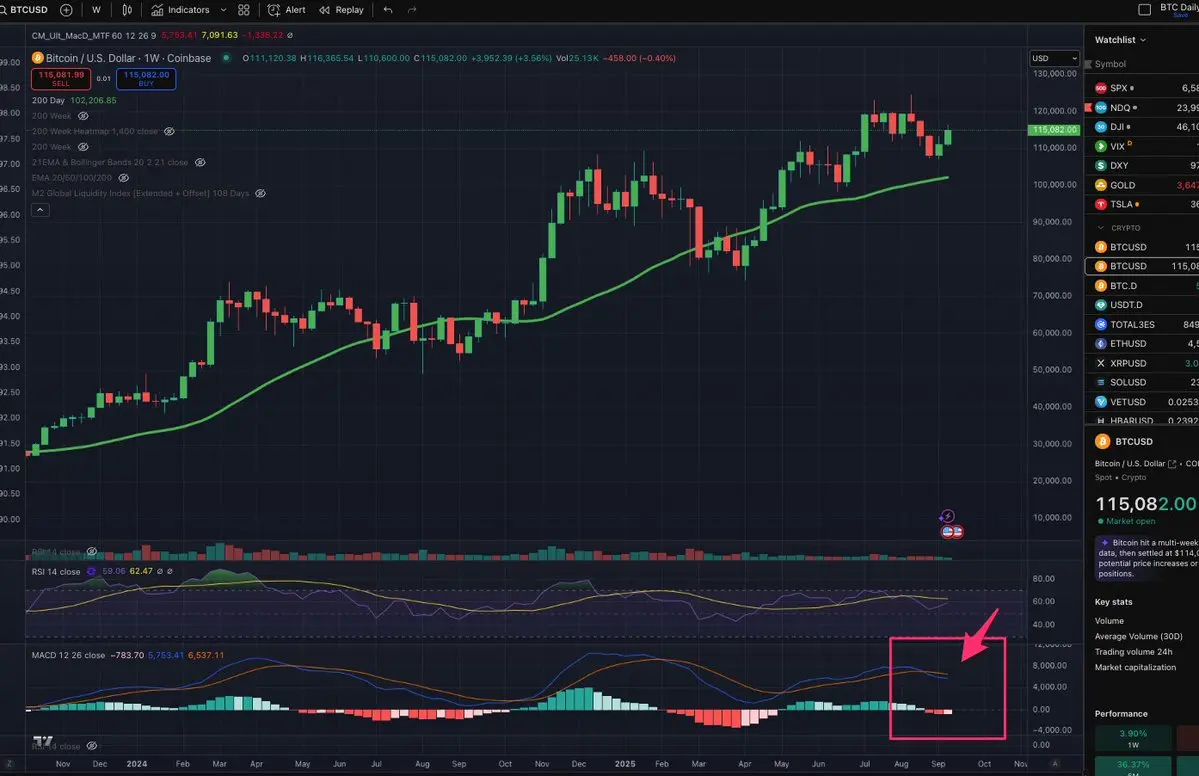1199x776 pixels.
Task: Click the red NDQ flag marker
Action: (1088, 108)
